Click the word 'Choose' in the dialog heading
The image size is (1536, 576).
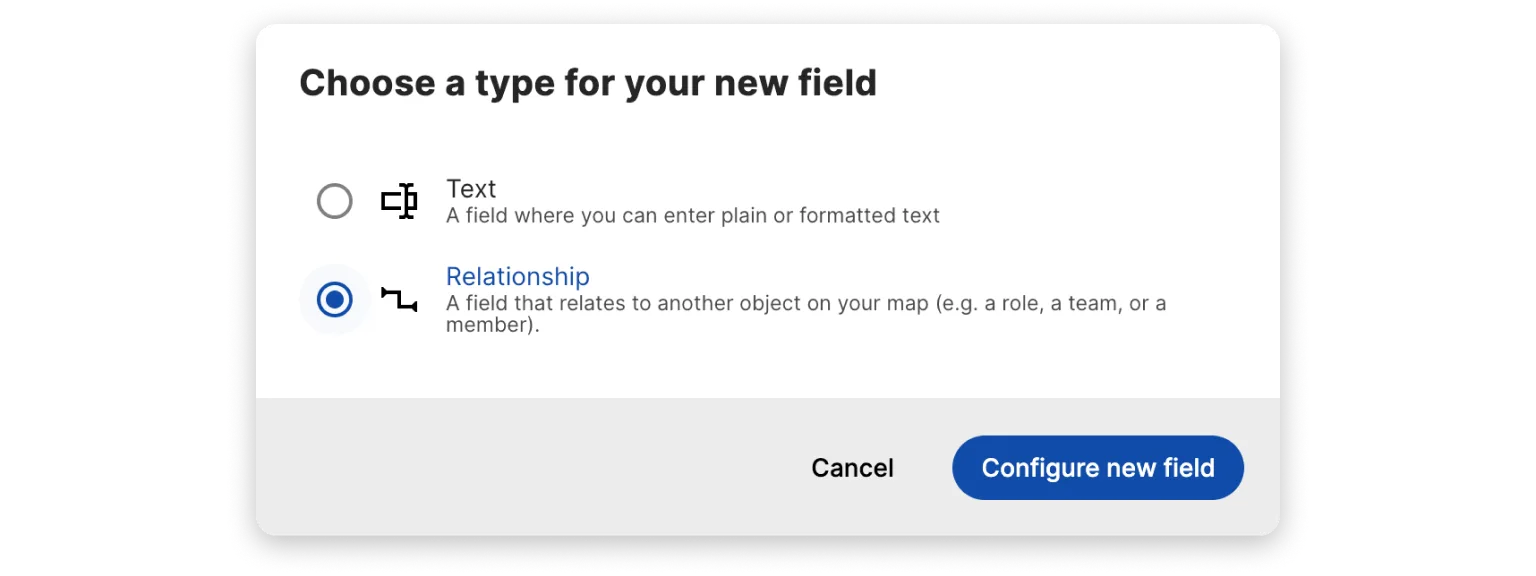click(x=365, y=83)
